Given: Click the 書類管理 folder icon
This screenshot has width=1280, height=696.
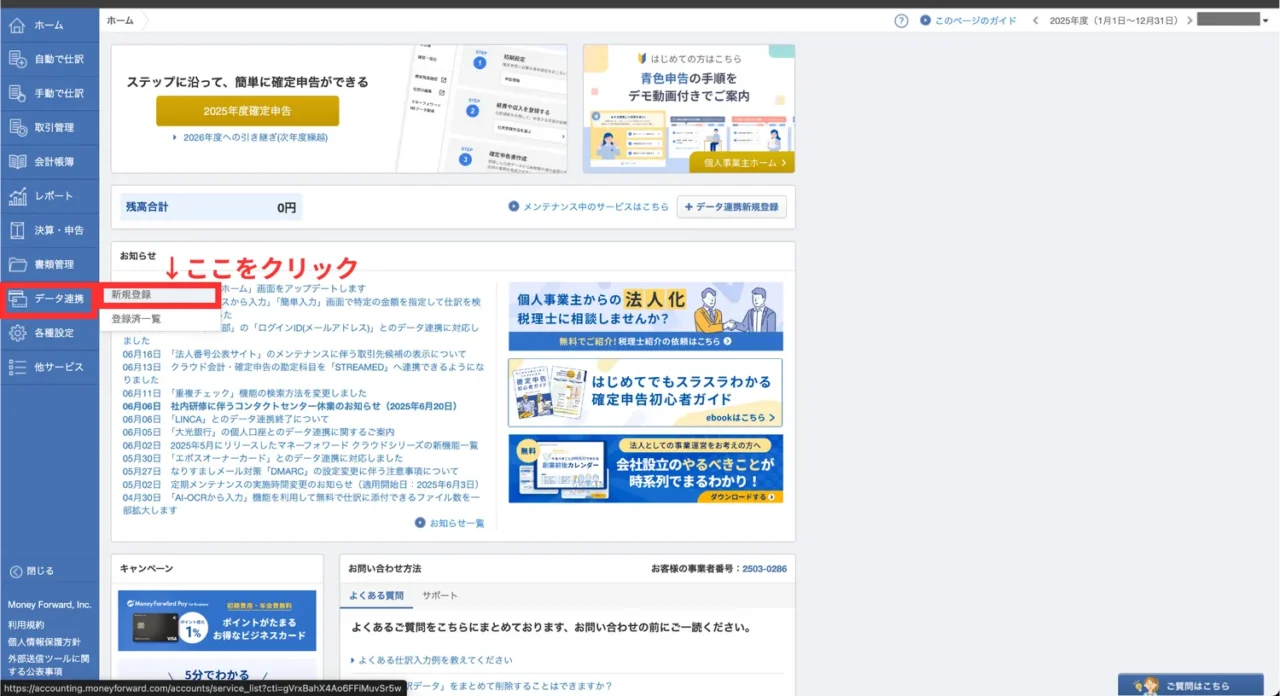Looking at the screenshot, I should tap(17, 264).
